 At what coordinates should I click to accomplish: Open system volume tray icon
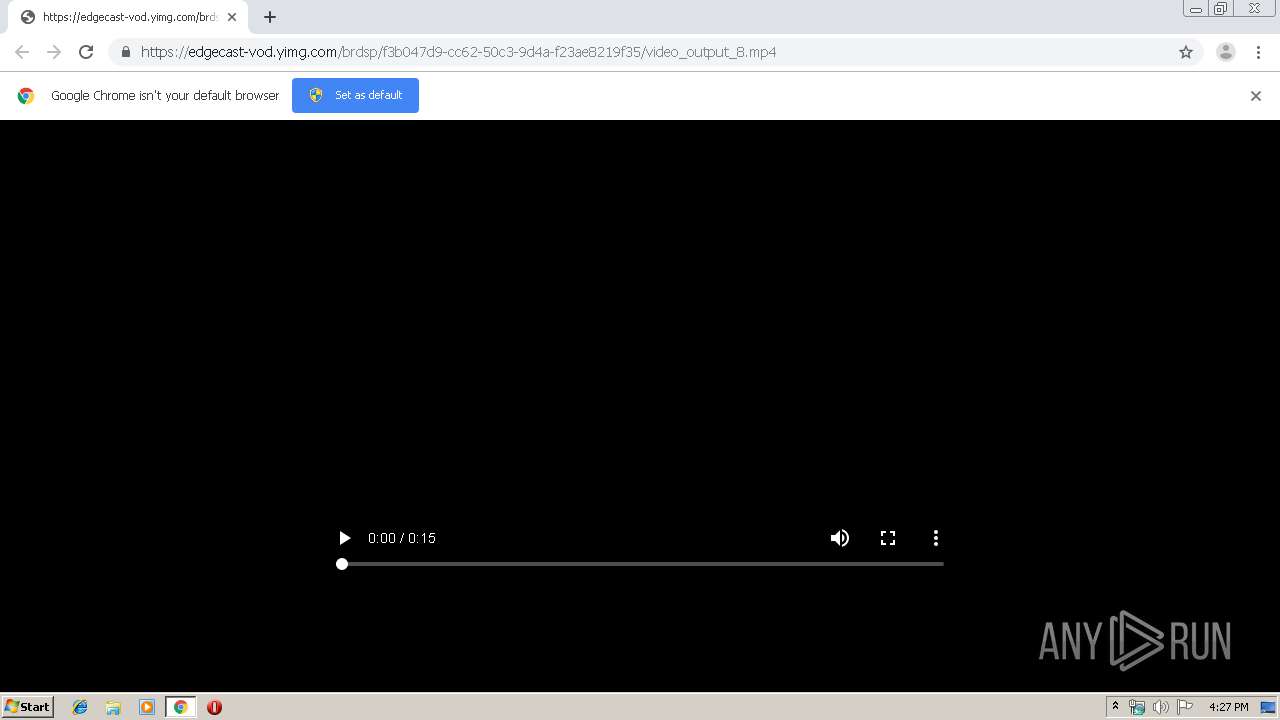[x=1160, y=707]
